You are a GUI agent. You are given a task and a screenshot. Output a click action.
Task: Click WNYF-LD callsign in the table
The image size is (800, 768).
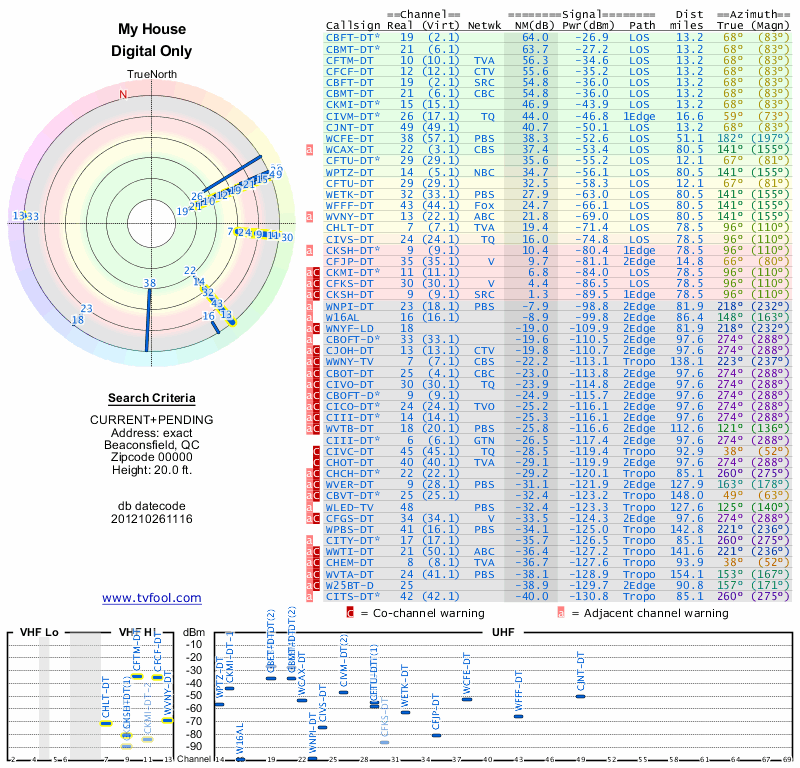point(349,329)
